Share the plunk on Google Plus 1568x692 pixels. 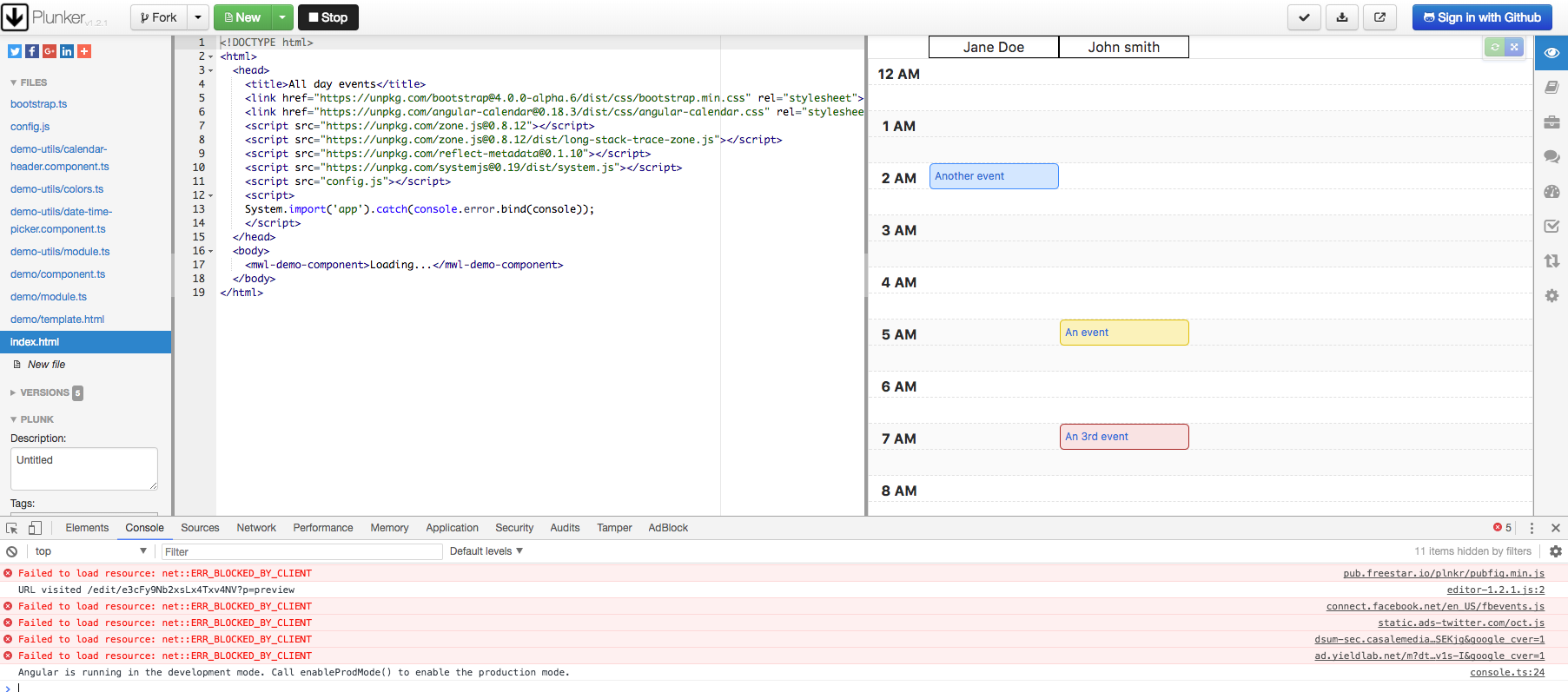click(x=50, y=51)
